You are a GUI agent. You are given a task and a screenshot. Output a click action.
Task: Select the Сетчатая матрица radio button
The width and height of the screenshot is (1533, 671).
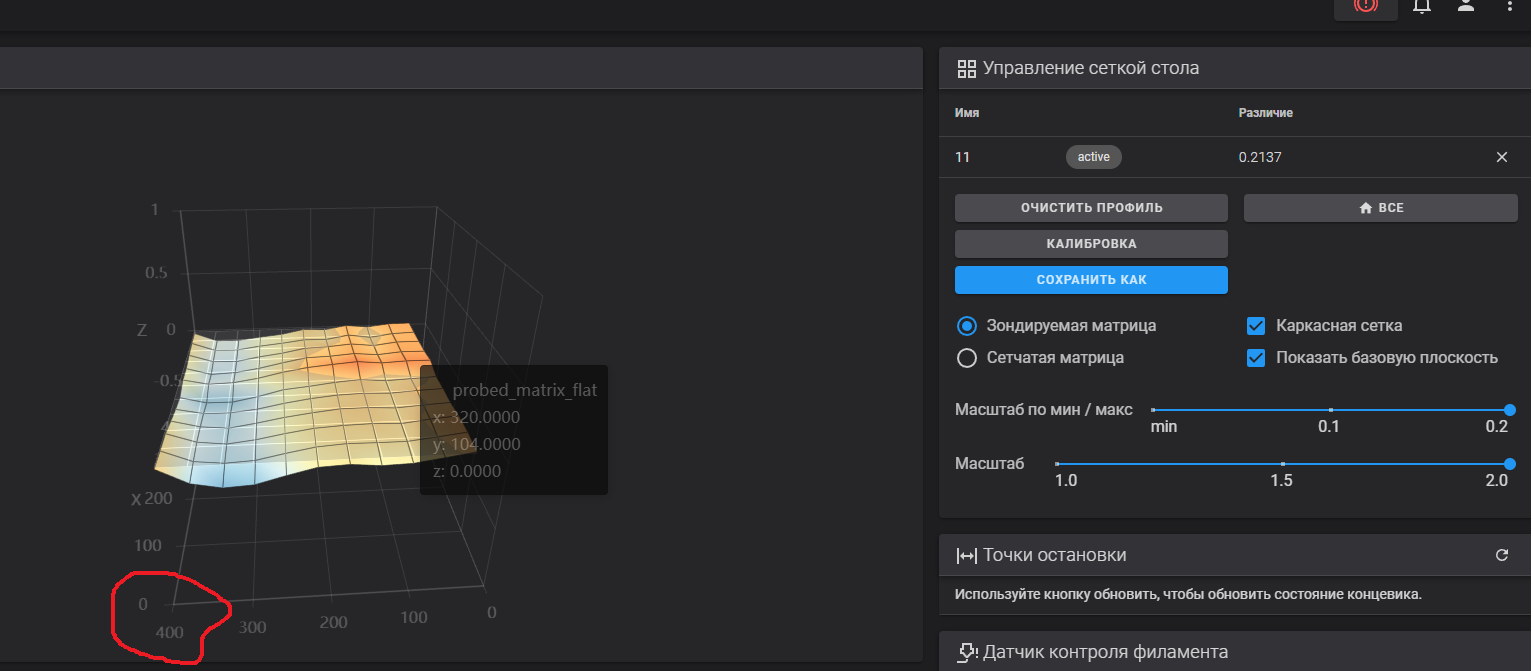point(966,358)
